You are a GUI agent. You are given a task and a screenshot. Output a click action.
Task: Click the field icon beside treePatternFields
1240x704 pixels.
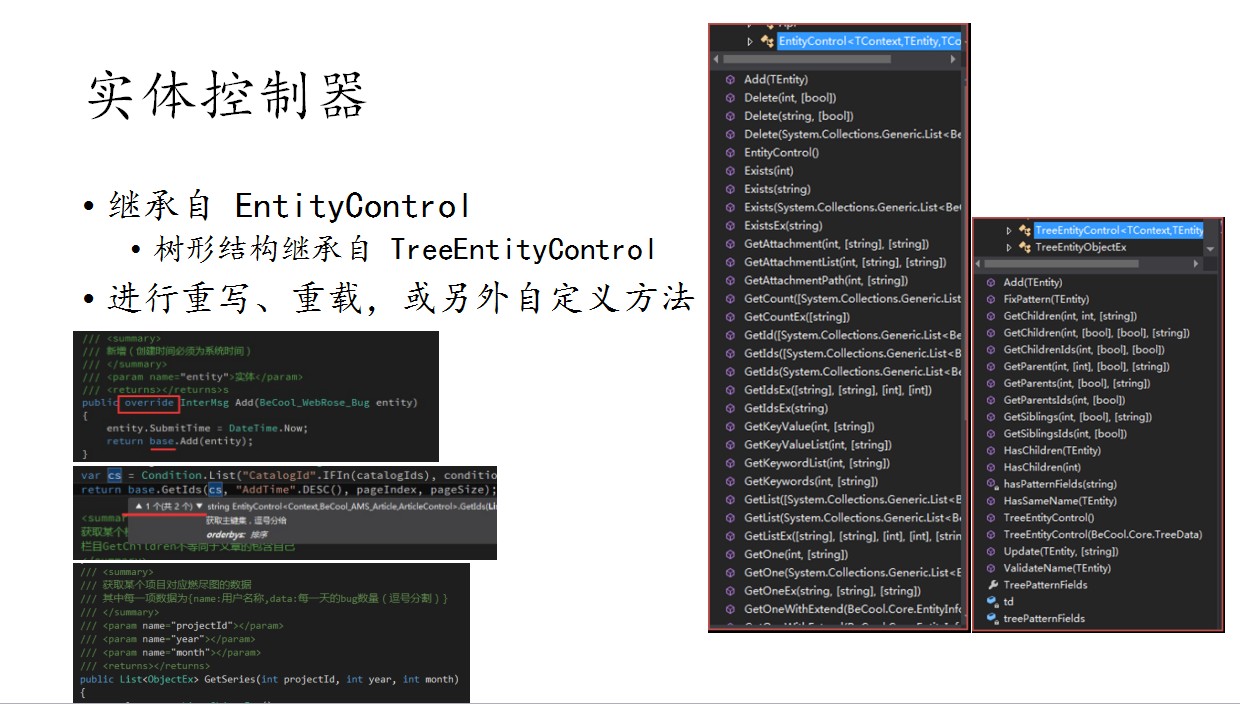pyautogui.click(x=992, y=619)
